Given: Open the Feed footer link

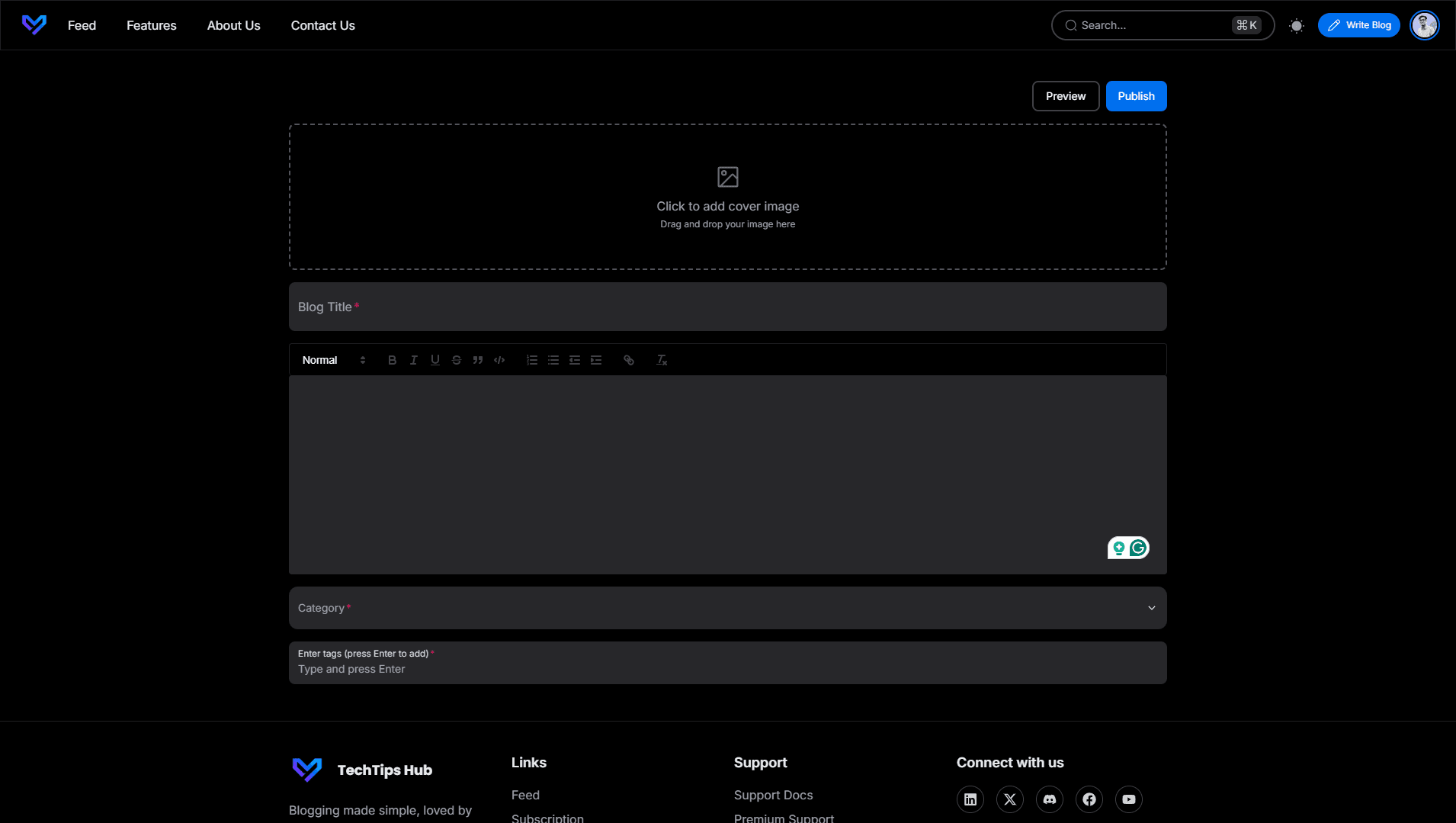Looking at the screenshot, I should coord(525,795).
